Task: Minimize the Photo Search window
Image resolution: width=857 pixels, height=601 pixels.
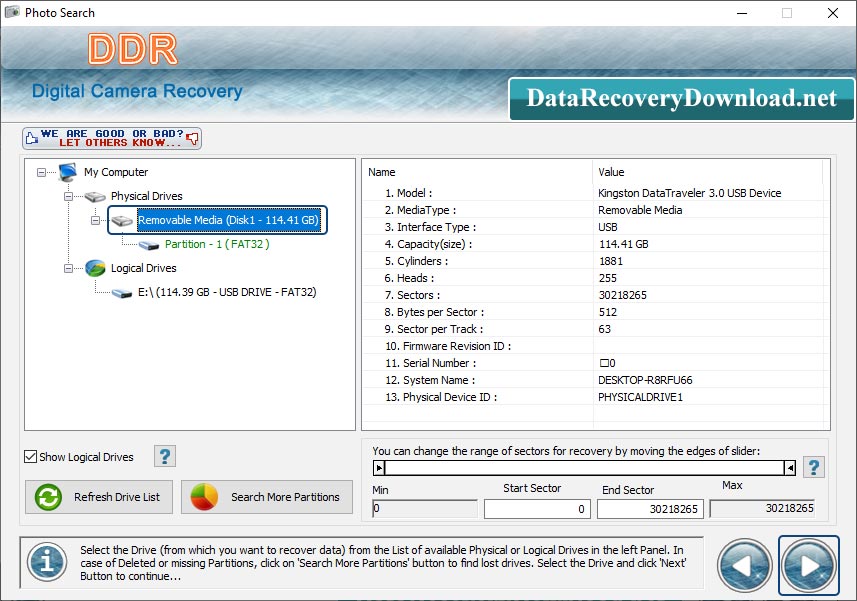Action: [x=742, y=13]
